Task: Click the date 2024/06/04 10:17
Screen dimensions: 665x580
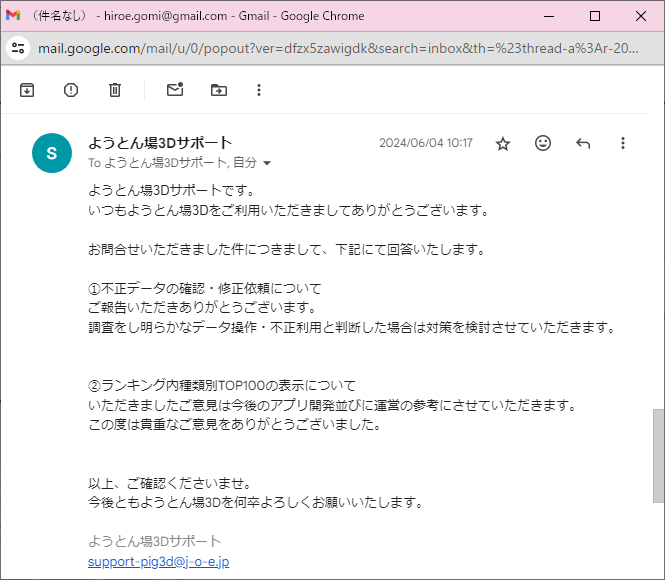Action: [x=426, y=143]
